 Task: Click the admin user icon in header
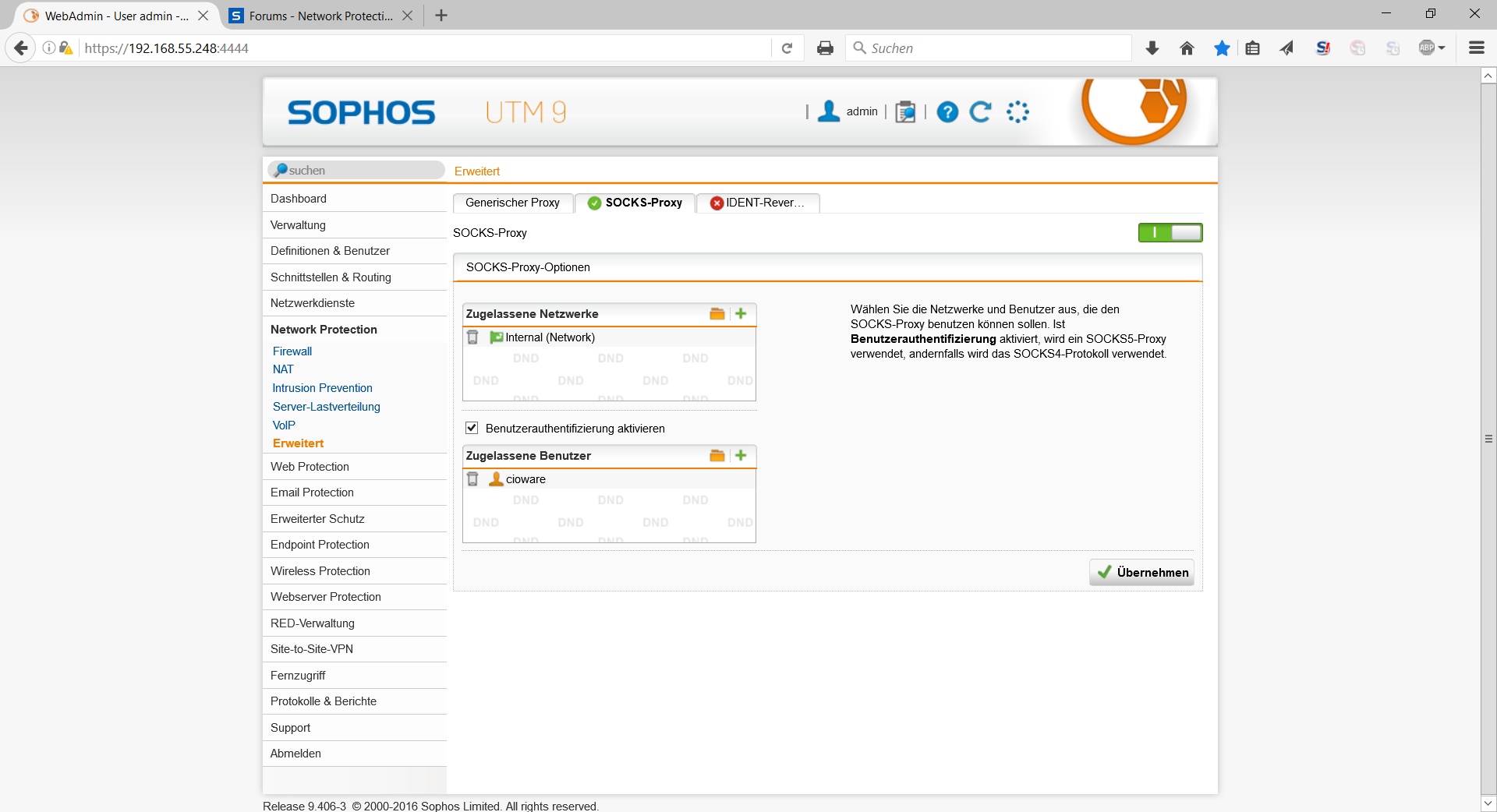828,111
